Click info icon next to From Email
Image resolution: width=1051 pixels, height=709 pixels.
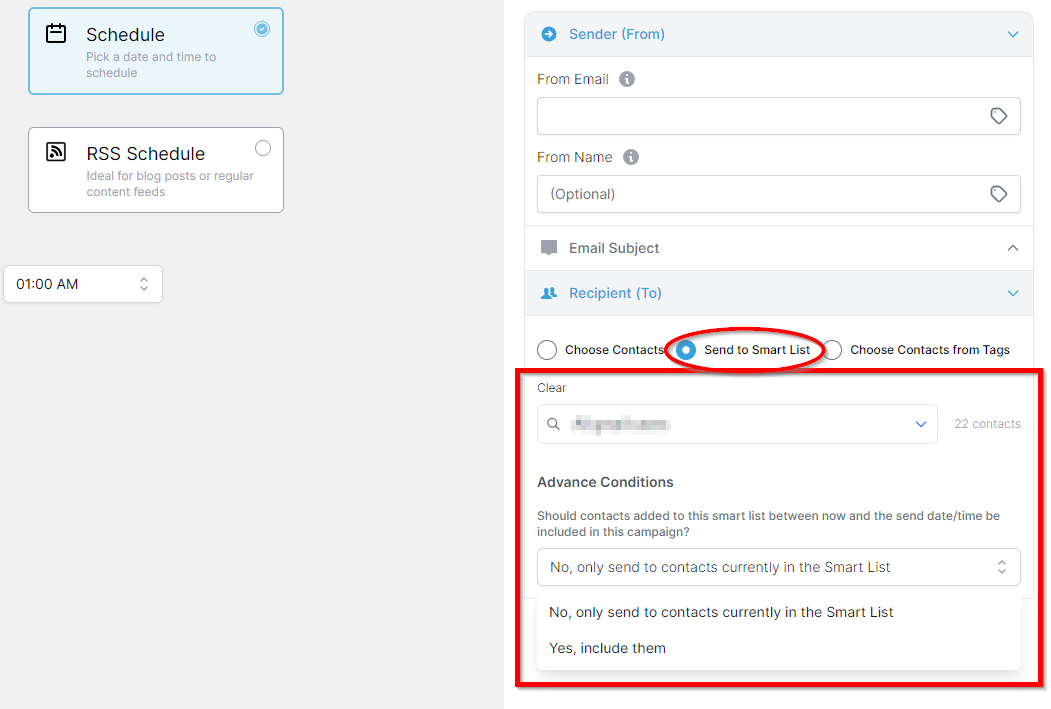click(x=627, y=79)
